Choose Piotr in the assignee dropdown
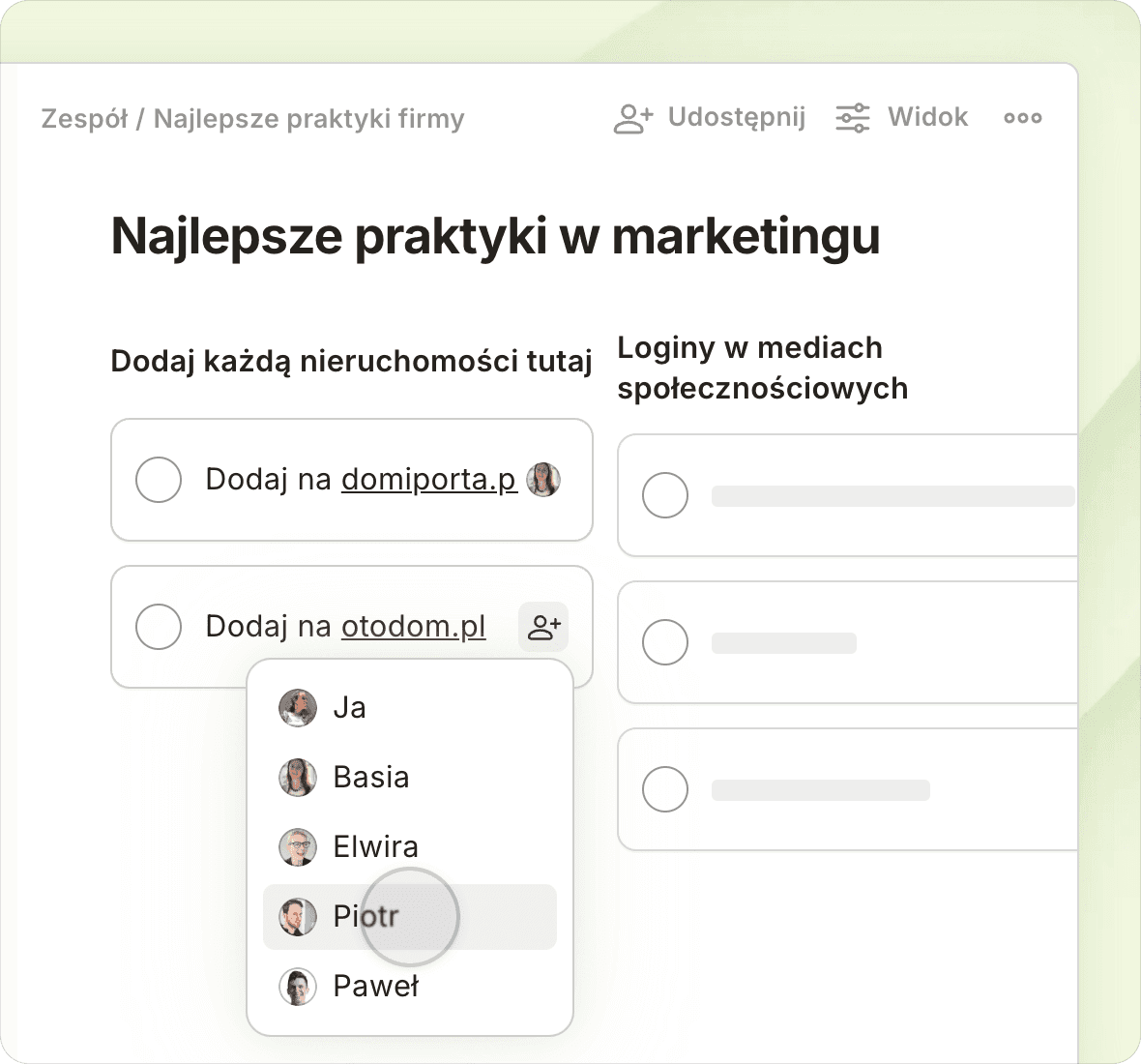1141x1064 pixels. 366,916
